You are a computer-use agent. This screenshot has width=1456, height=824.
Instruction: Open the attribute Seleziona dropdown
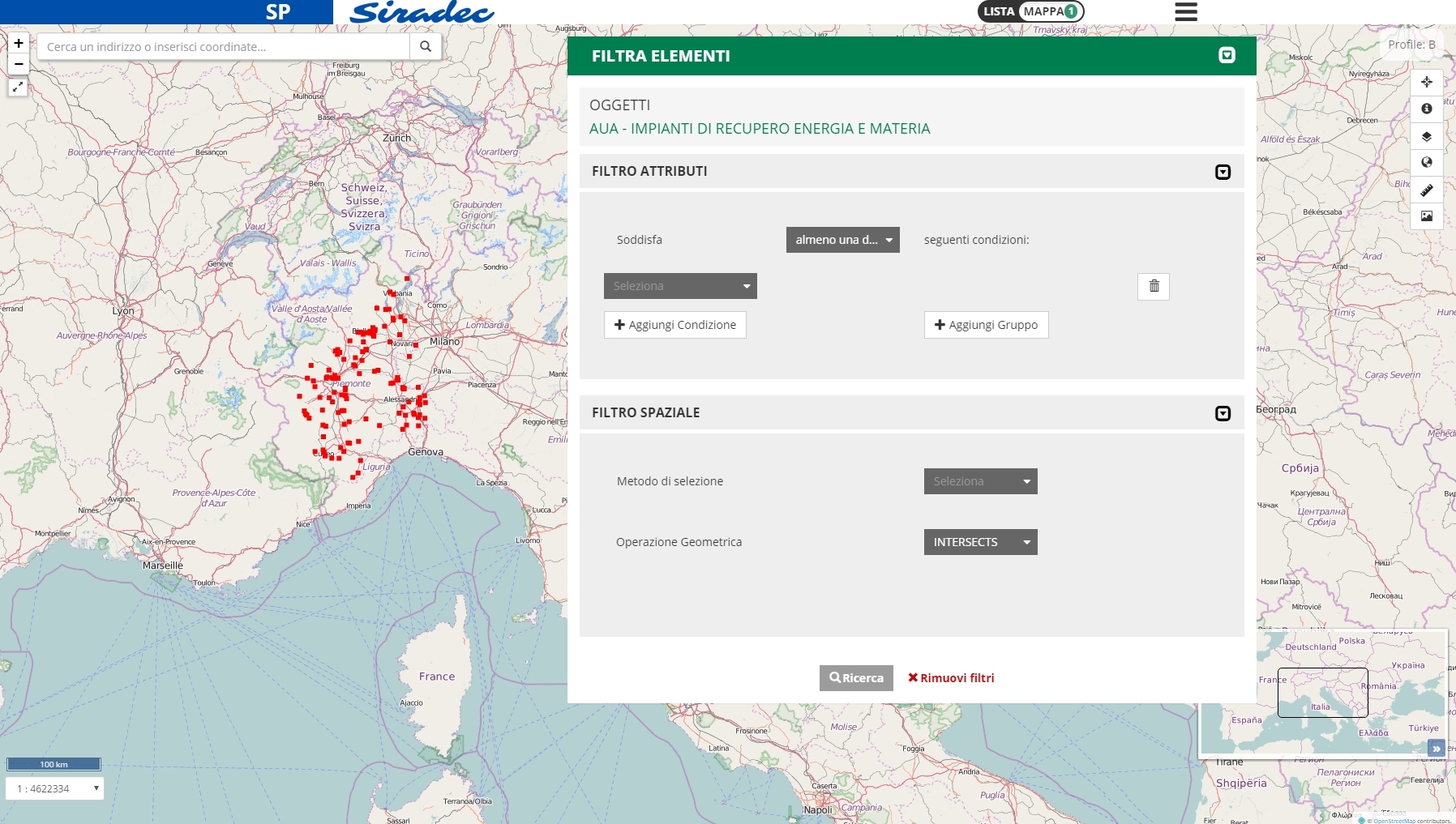(680, 286)
